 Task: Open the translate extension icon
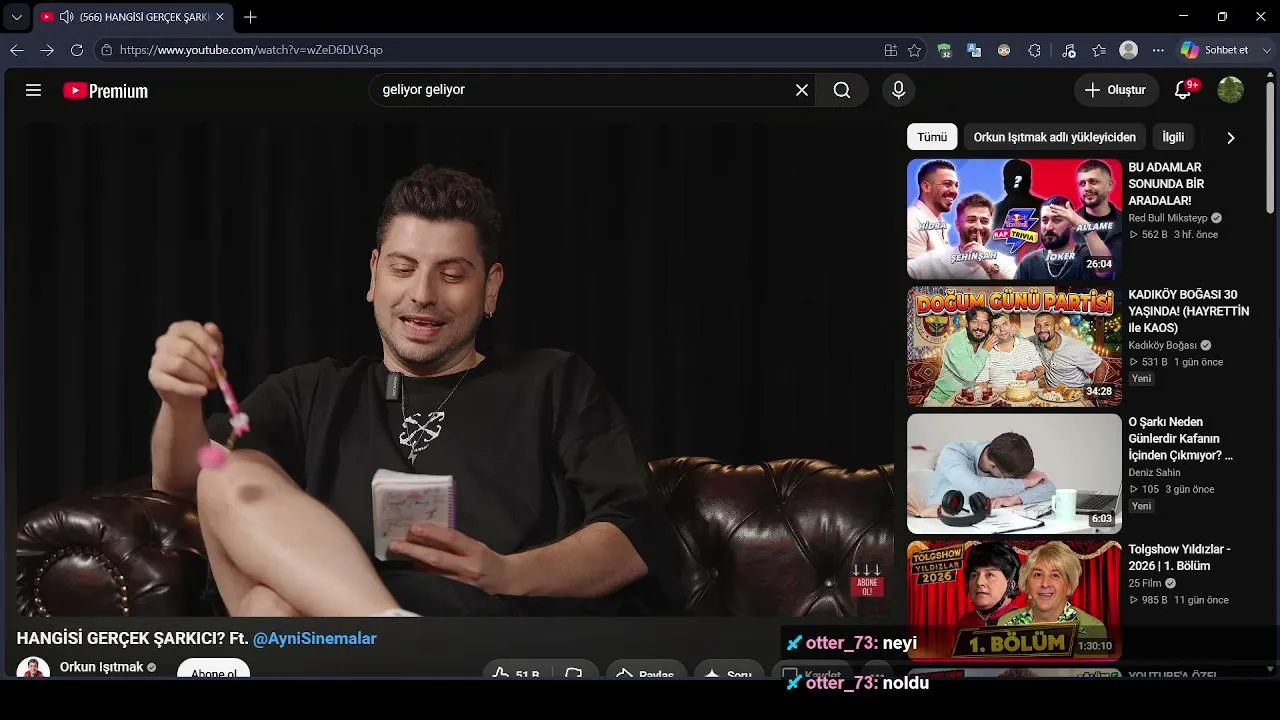[974, 50]
